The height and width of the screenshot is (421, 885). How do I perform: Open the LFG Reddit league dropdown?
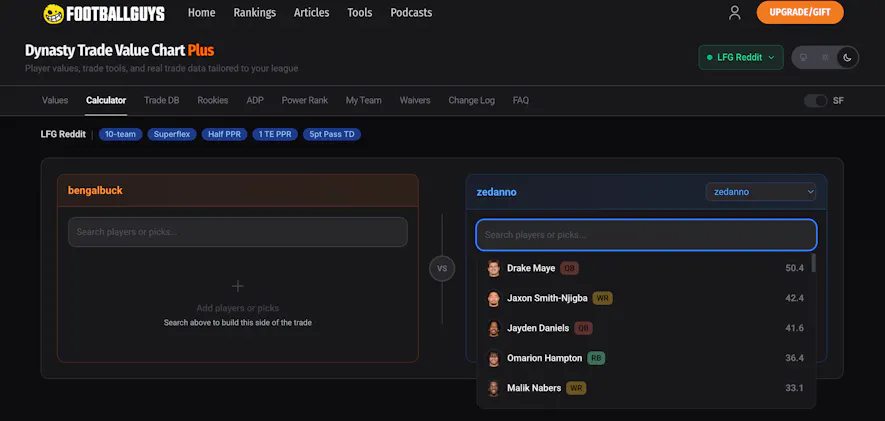click(x=741, y=58)
